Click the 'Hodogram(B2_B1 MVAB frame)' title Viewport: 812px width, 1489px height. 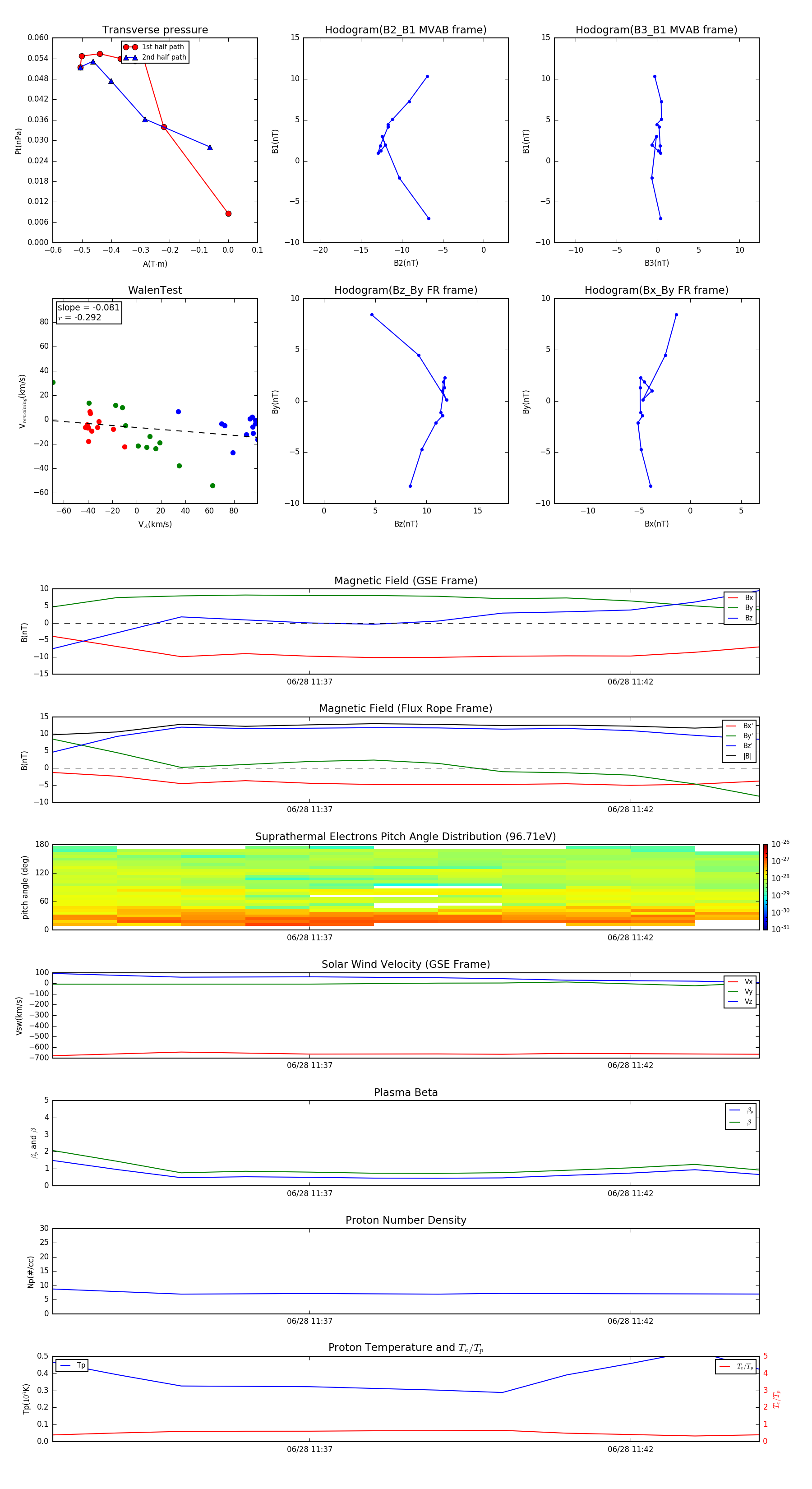pos(406,30)
